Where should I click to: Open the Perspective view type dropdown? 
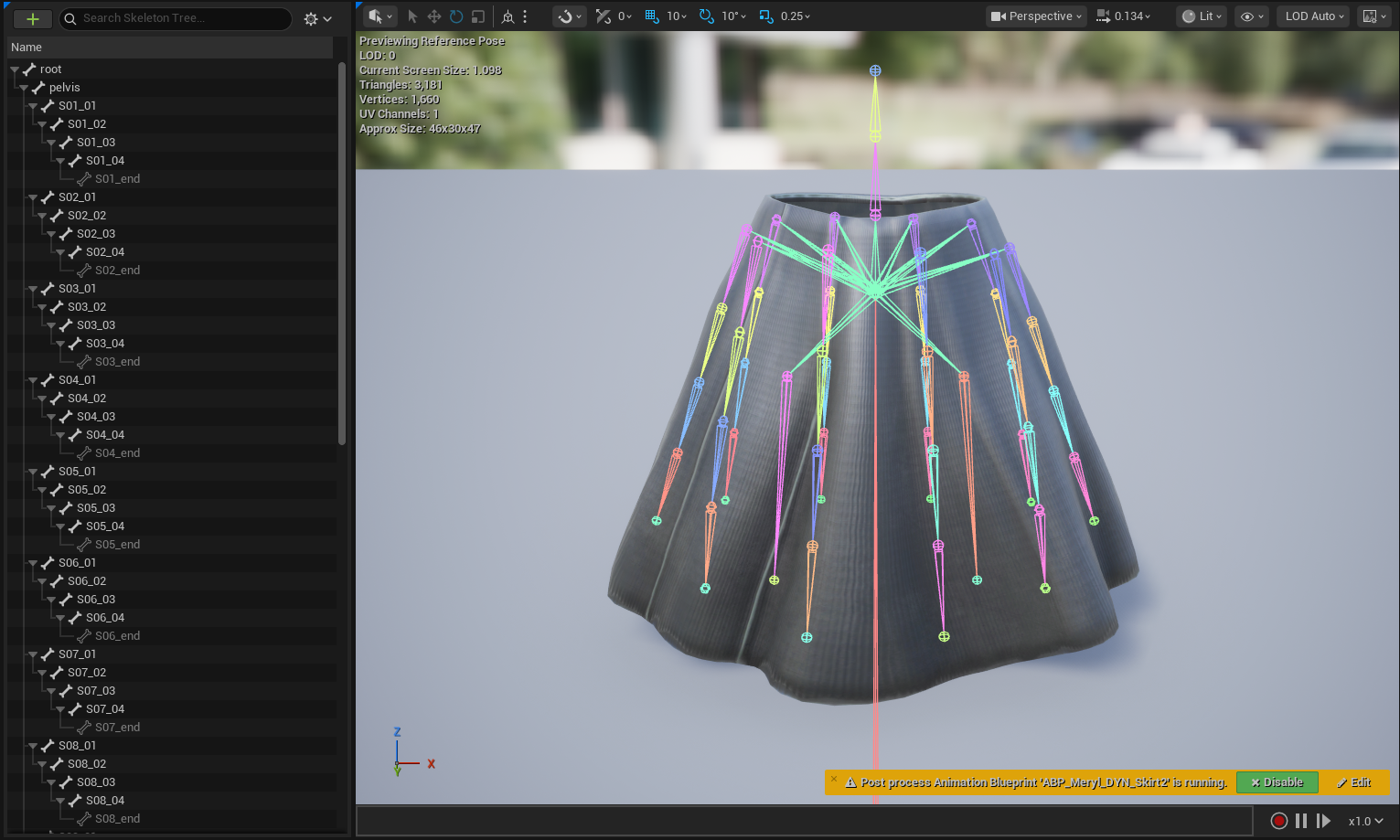pyautogui.click(x=1036, y=16)
